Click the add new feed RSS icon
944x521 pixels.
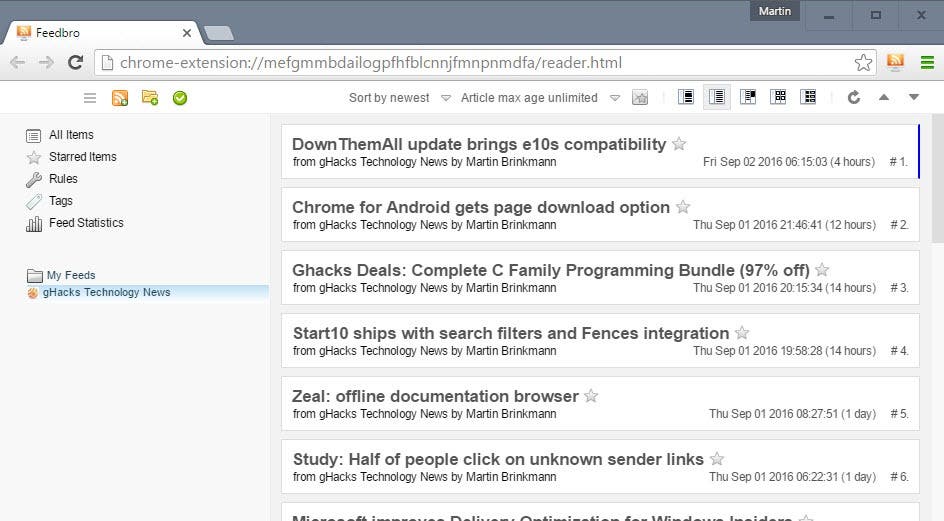tap(120, 98)
